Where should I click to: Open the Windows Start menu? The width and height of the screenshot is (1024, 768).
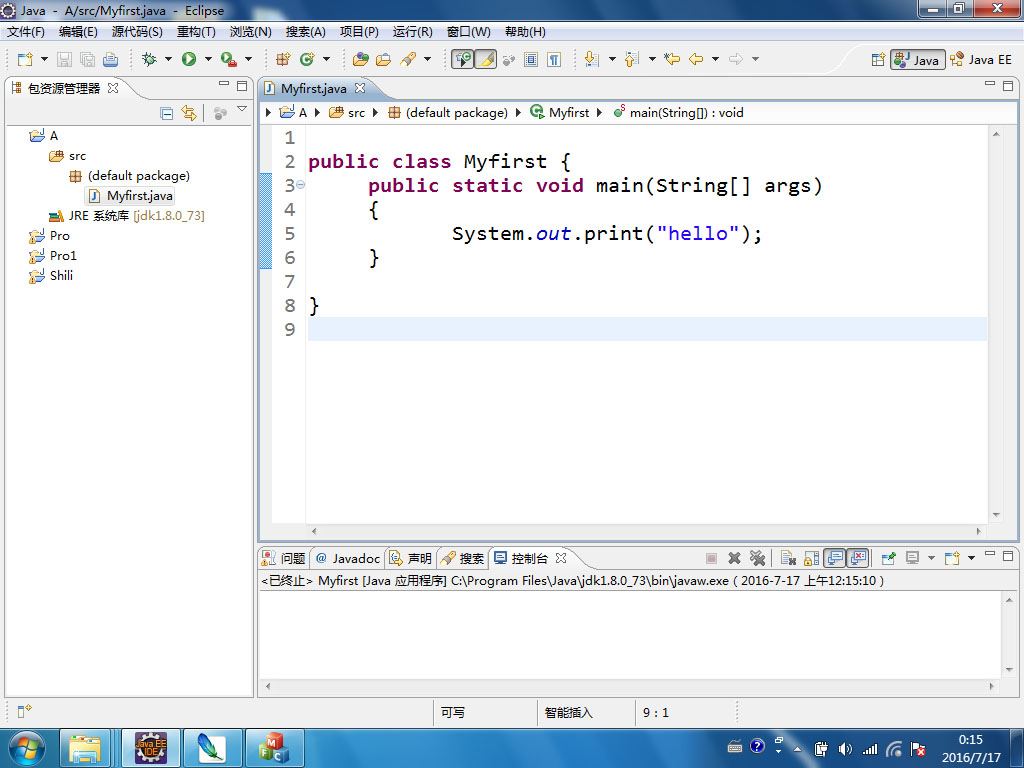[x=26, y=748]
